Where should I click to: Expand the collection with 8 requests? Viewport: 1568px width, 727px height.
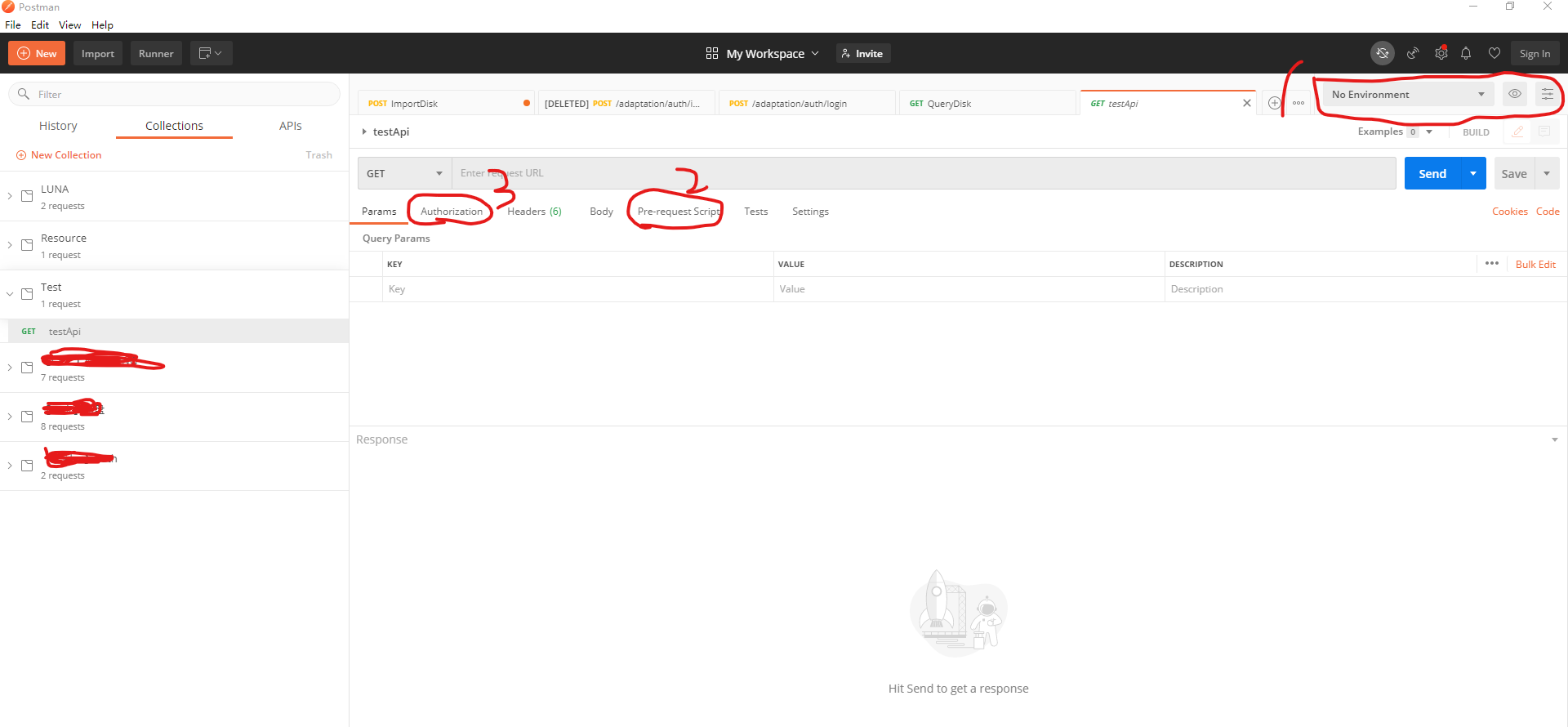[x=10, y=417]
